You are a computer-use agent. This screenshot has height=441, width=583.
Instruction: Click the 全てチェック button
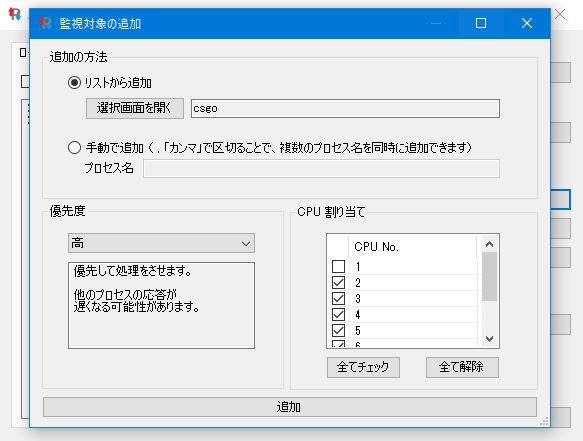(363, 367)
